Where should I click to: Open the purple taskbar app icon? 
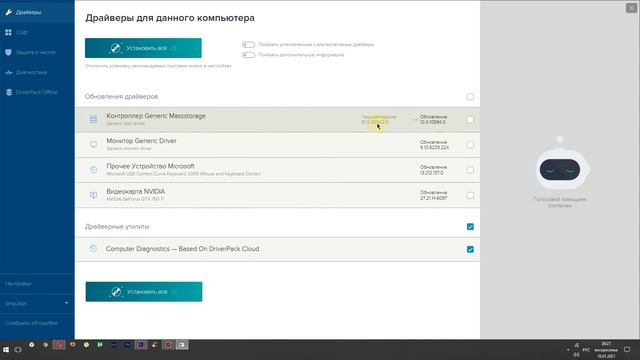click(x=141, y=345)
